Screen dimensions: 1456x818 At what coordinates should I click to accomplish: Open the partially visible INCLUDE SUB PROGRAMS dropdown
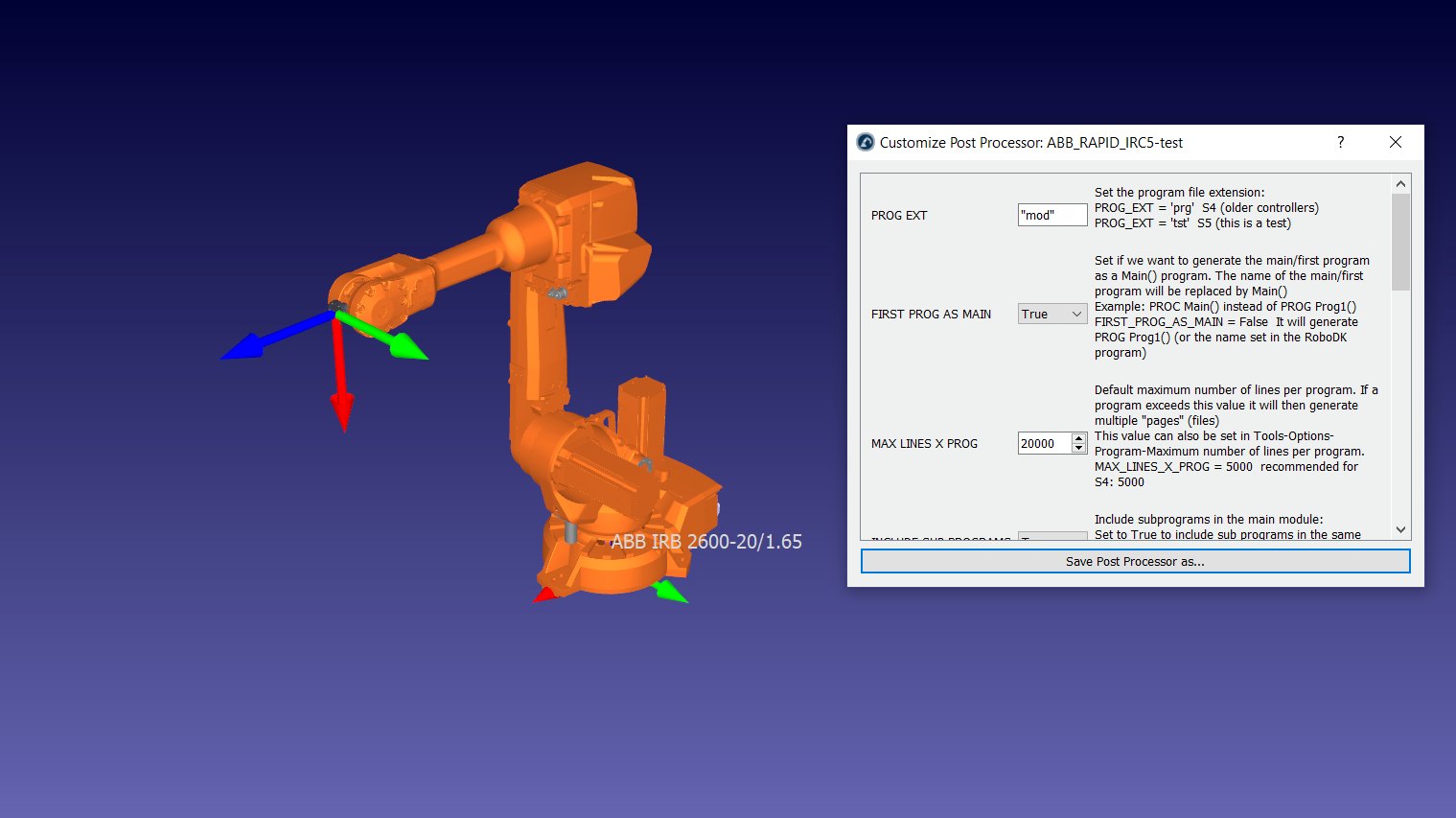click(x=1052, y=535)
